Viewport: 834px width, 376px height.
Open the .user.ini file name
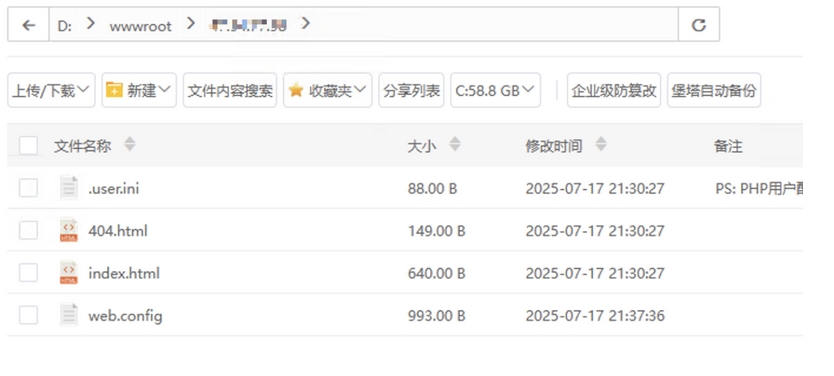coord(114,188)
